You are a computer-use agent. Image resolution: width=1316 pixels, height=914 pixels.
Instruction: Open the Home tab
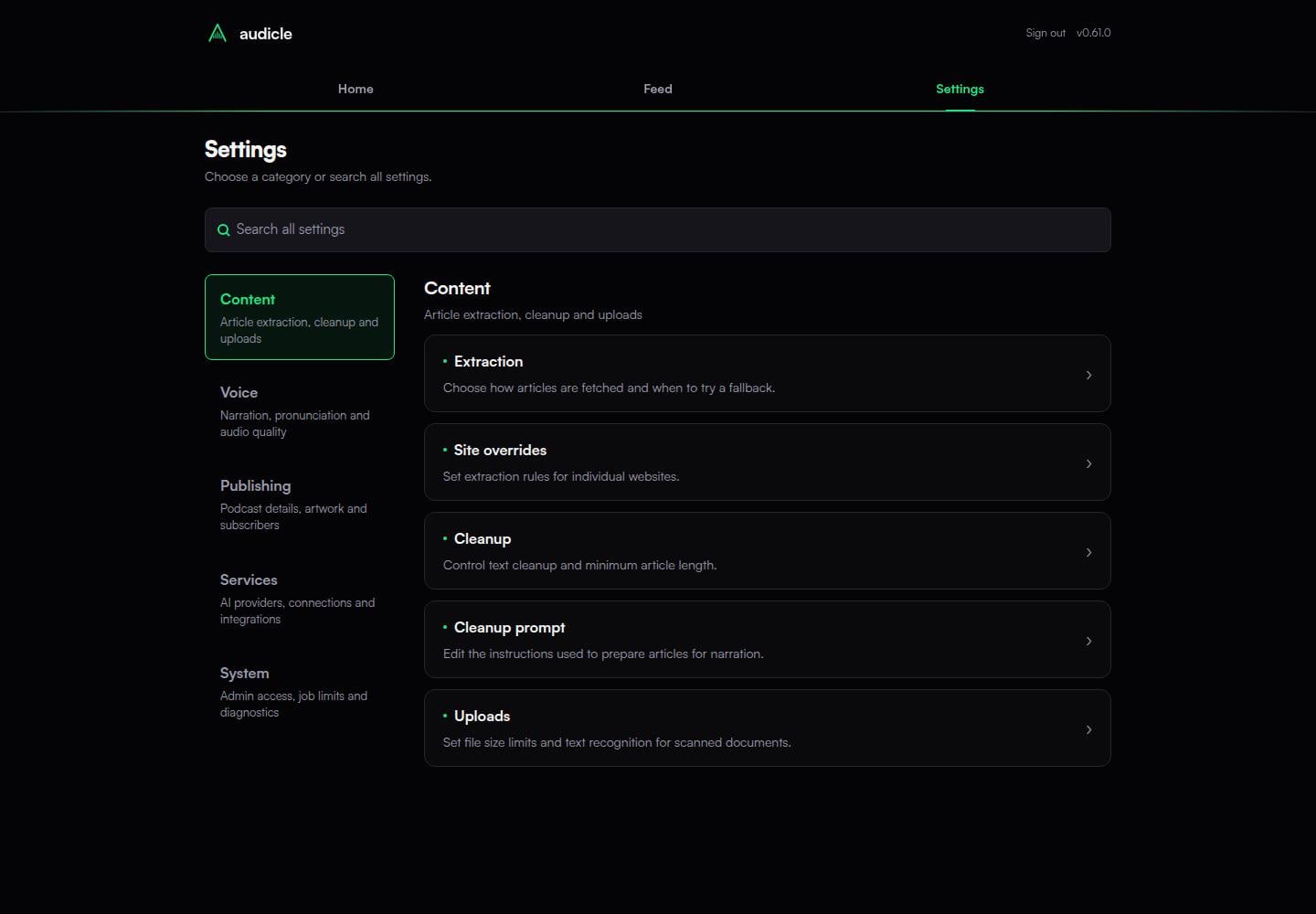[x=356, y=89]
